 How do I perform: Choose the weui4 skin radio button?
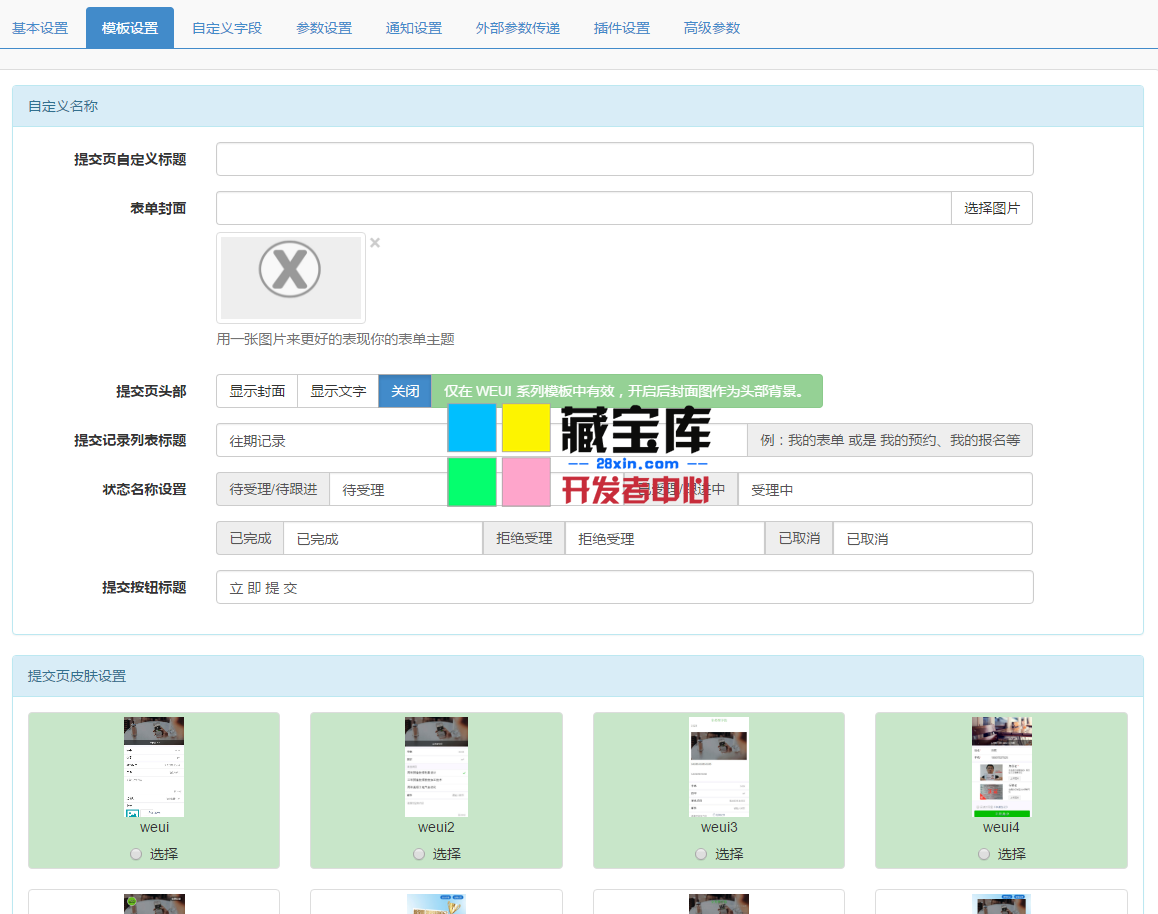point(984,854)
